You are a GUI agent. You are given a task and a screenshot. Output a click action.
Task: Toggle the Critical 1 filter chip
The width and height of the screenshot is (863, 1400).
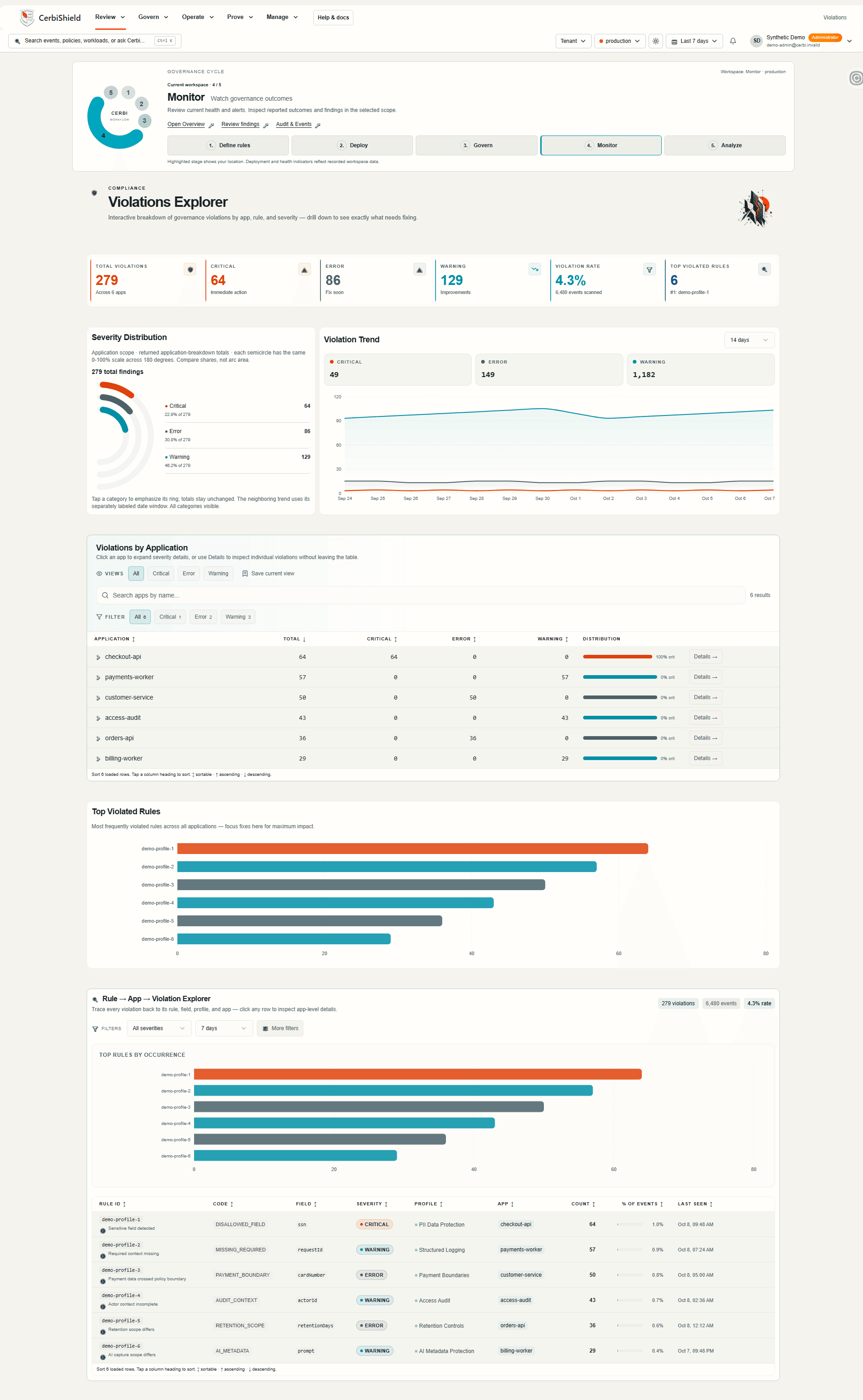click(170, 616)
